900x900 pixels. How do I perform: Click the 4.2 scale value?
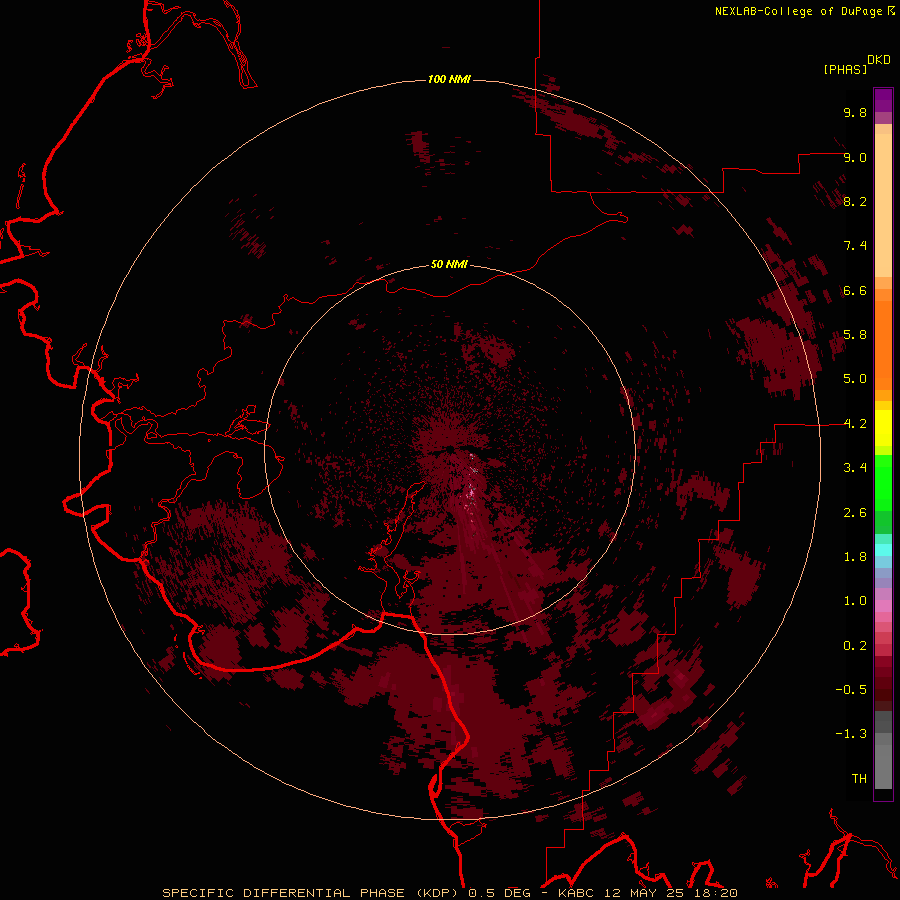(x=855, y=424)
